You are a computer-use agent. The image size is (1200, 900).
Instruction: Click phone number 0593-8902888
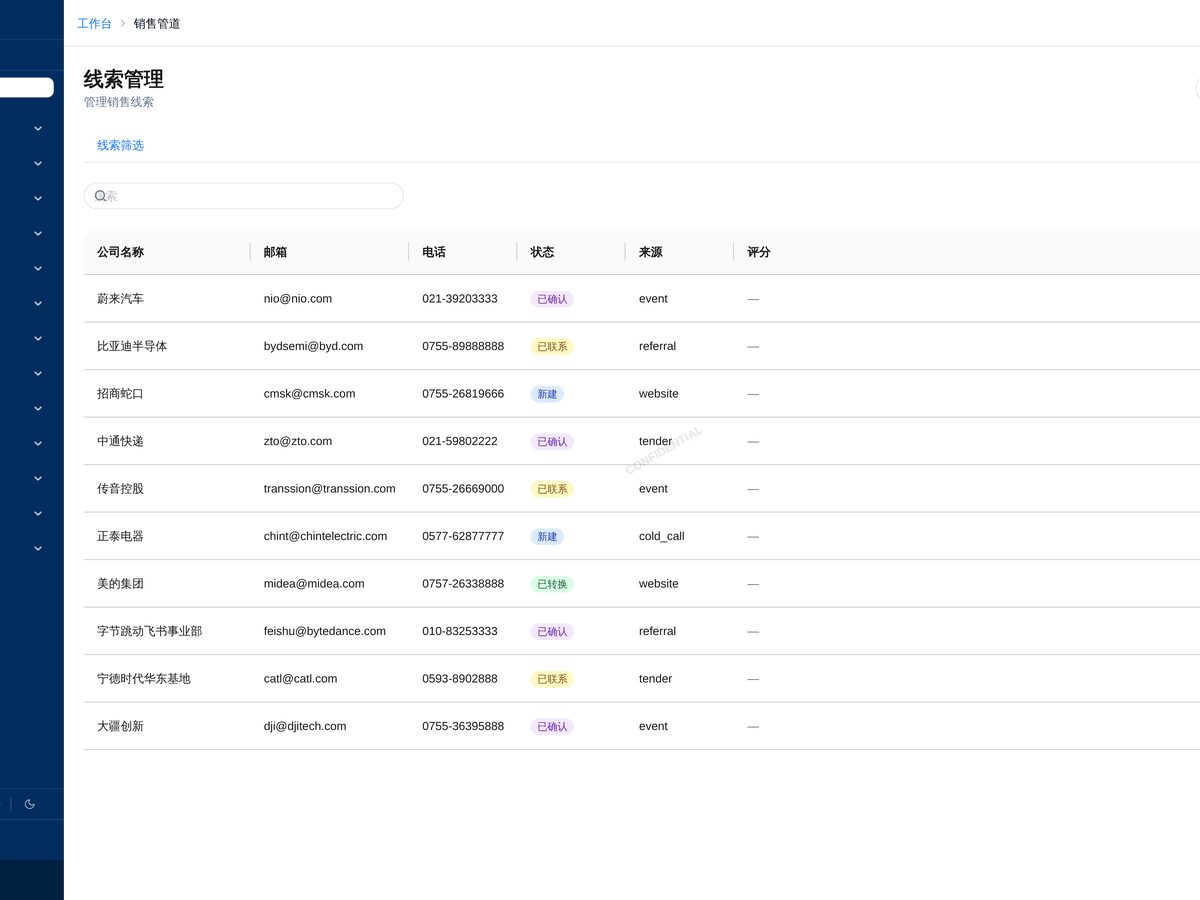tap(460, 679)
